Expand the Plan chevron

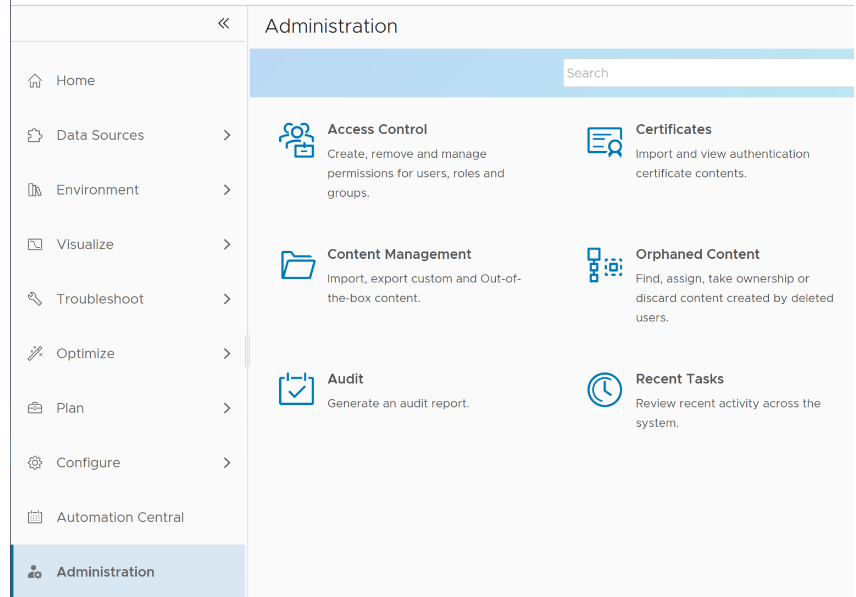click(227, 408)
